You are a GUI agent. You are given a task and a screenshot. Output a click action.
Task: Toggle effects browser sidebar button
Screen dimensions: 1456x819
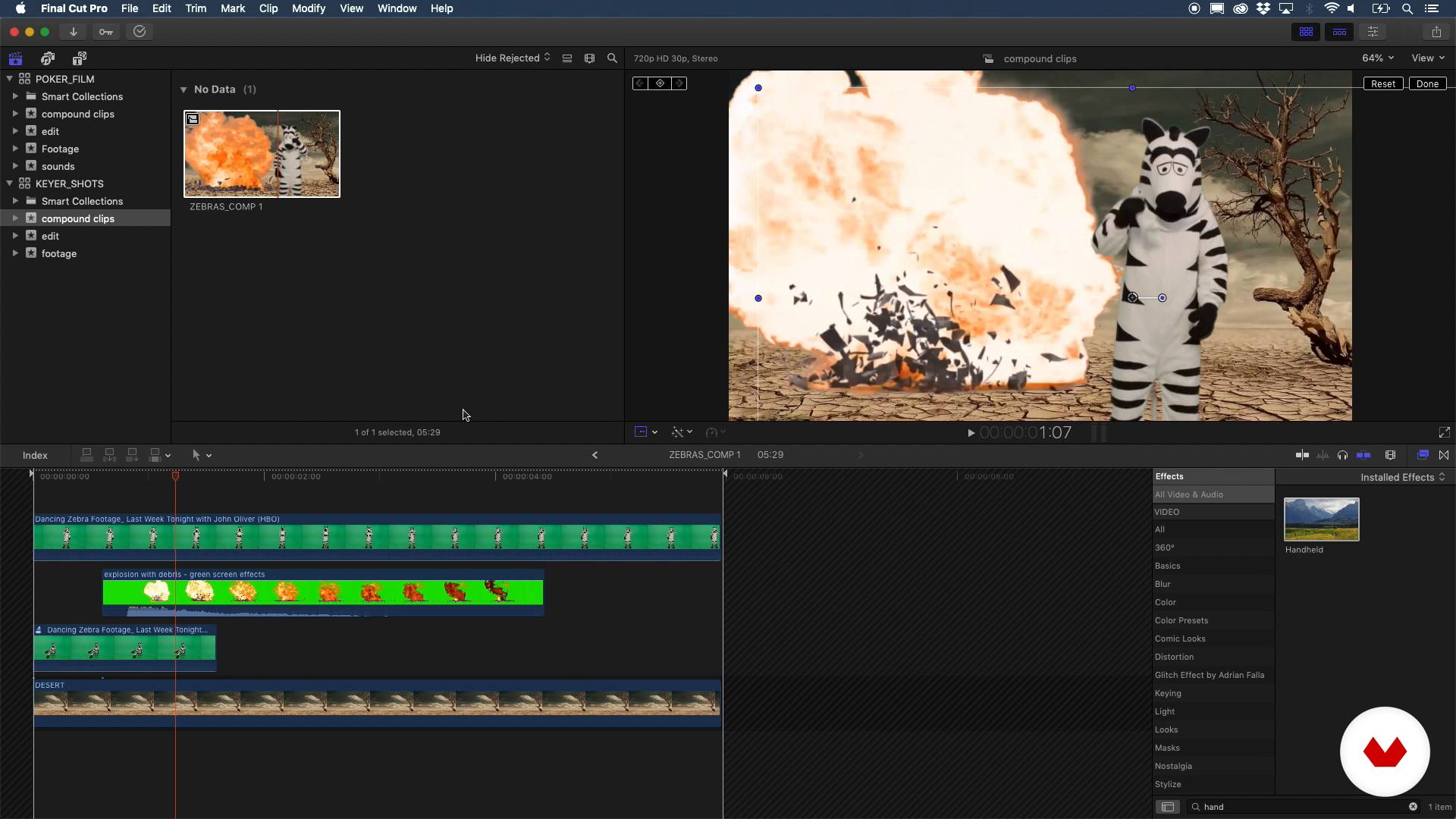1168,807
